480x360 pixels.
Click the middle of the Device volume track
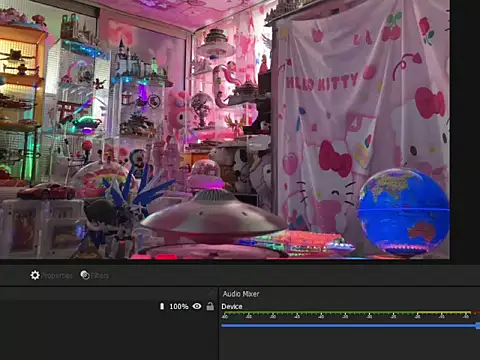[349, 326]
